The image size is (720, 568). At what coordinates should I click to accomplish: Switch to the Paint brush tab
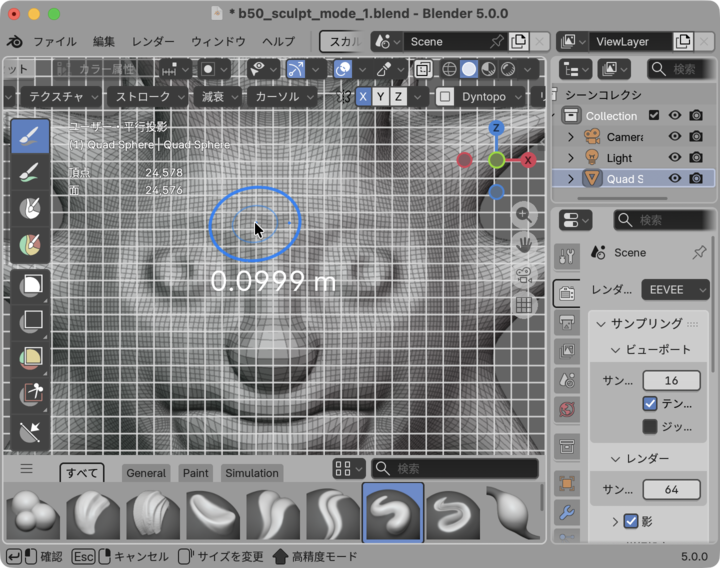196,473
